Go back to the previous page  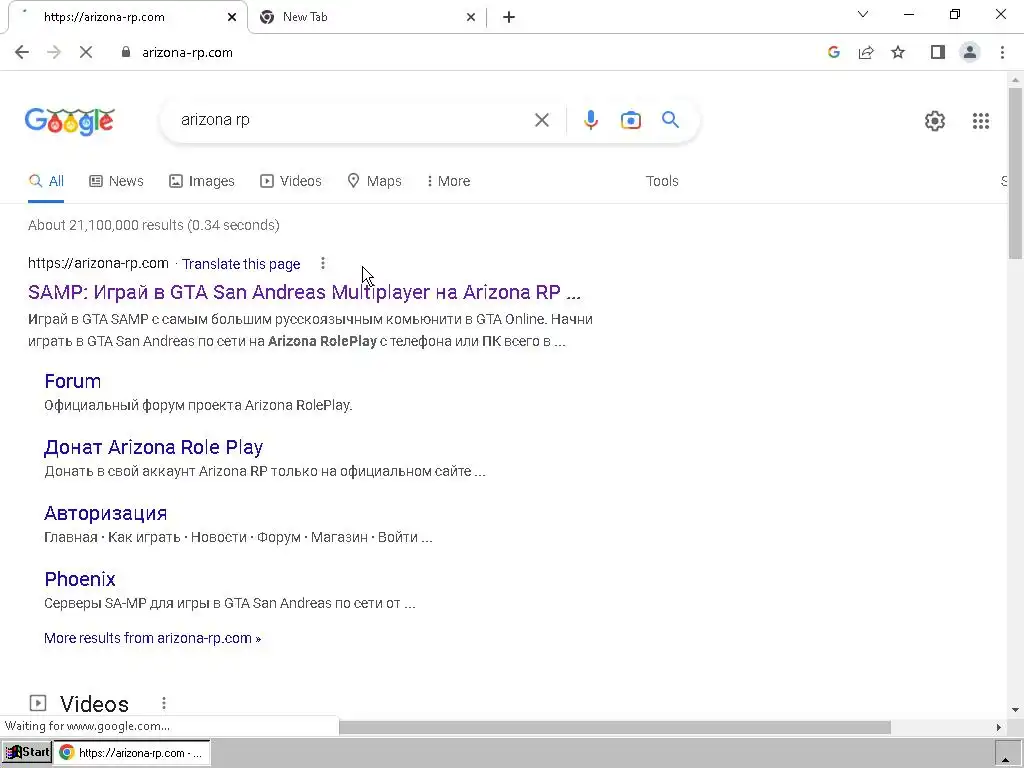click(x=22, y=52)
